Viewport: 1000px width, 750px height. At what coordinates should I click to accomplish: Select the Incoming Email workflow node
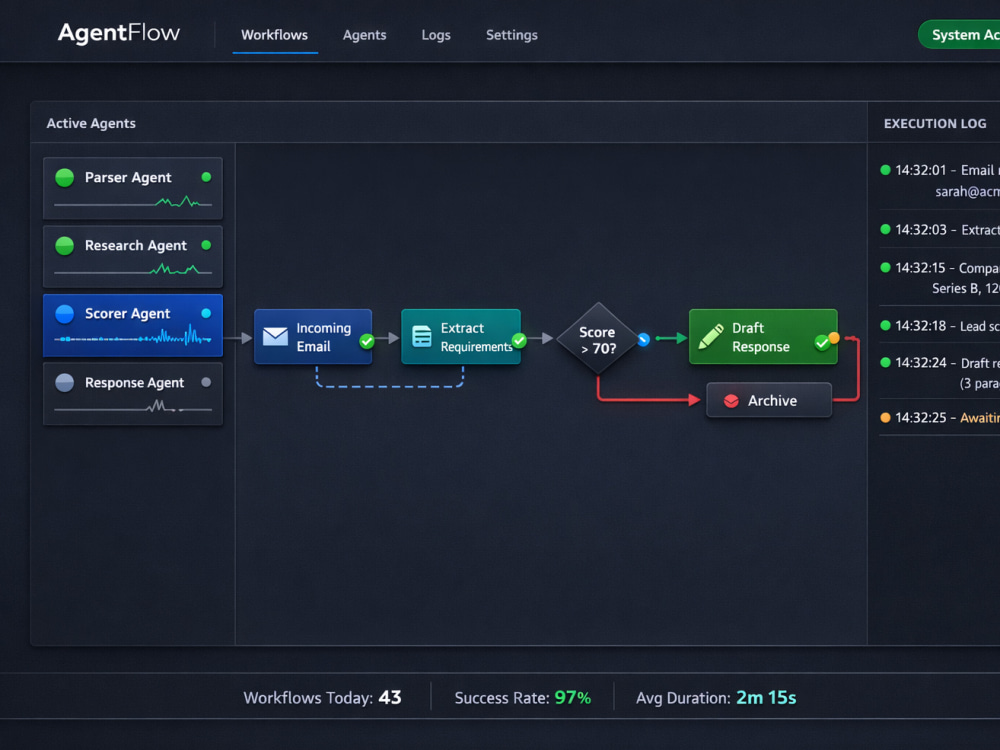coord(312,337)
